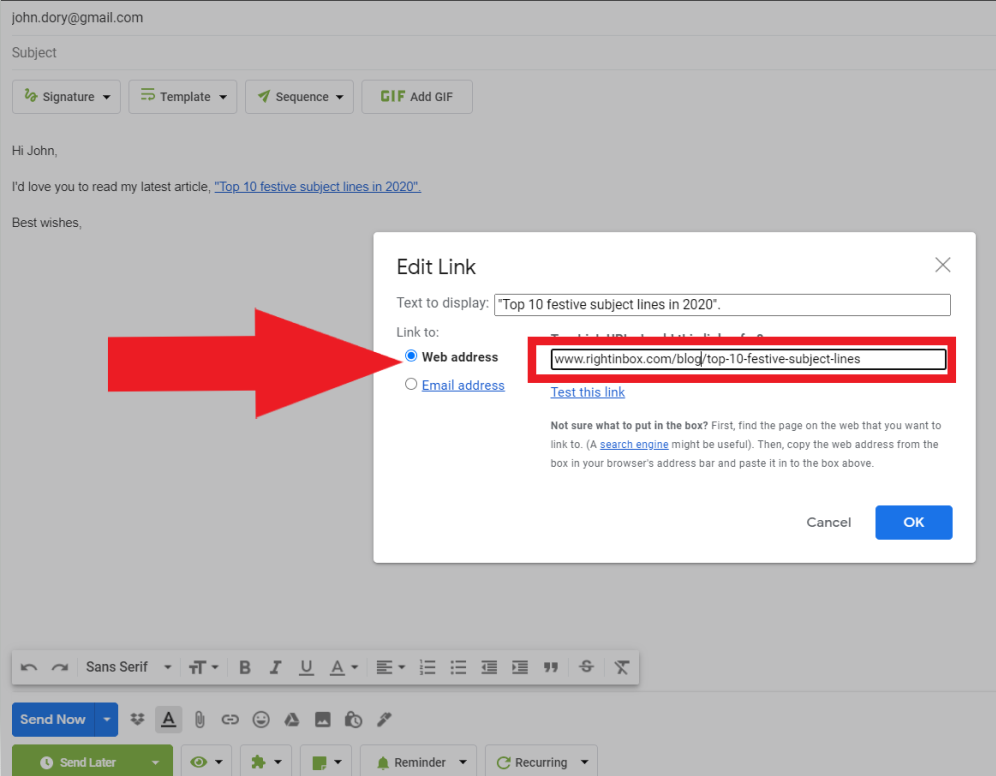Click the Hi John, greeting text
The width and height of the screenshot is (996, 776).
35,151
